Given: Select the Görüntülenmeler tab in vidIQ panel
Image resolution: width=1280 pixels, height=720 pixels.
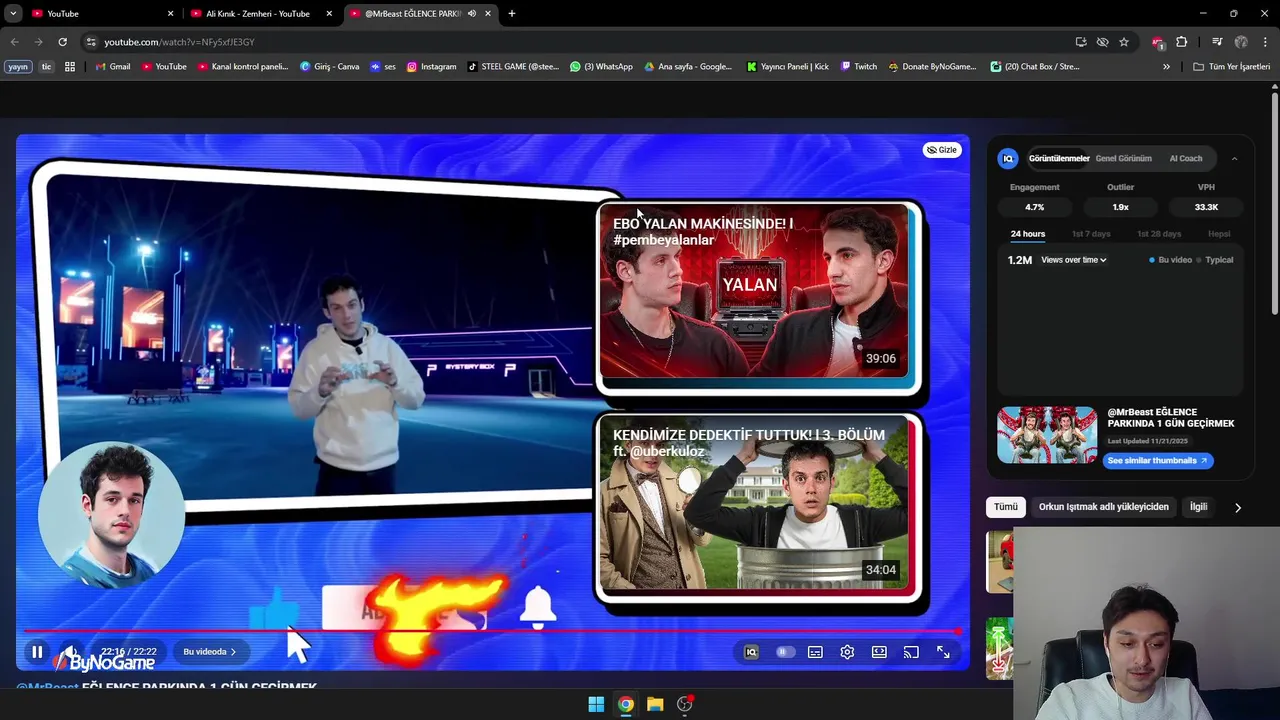Looking at the screenshot, I should pos(1059,158).
